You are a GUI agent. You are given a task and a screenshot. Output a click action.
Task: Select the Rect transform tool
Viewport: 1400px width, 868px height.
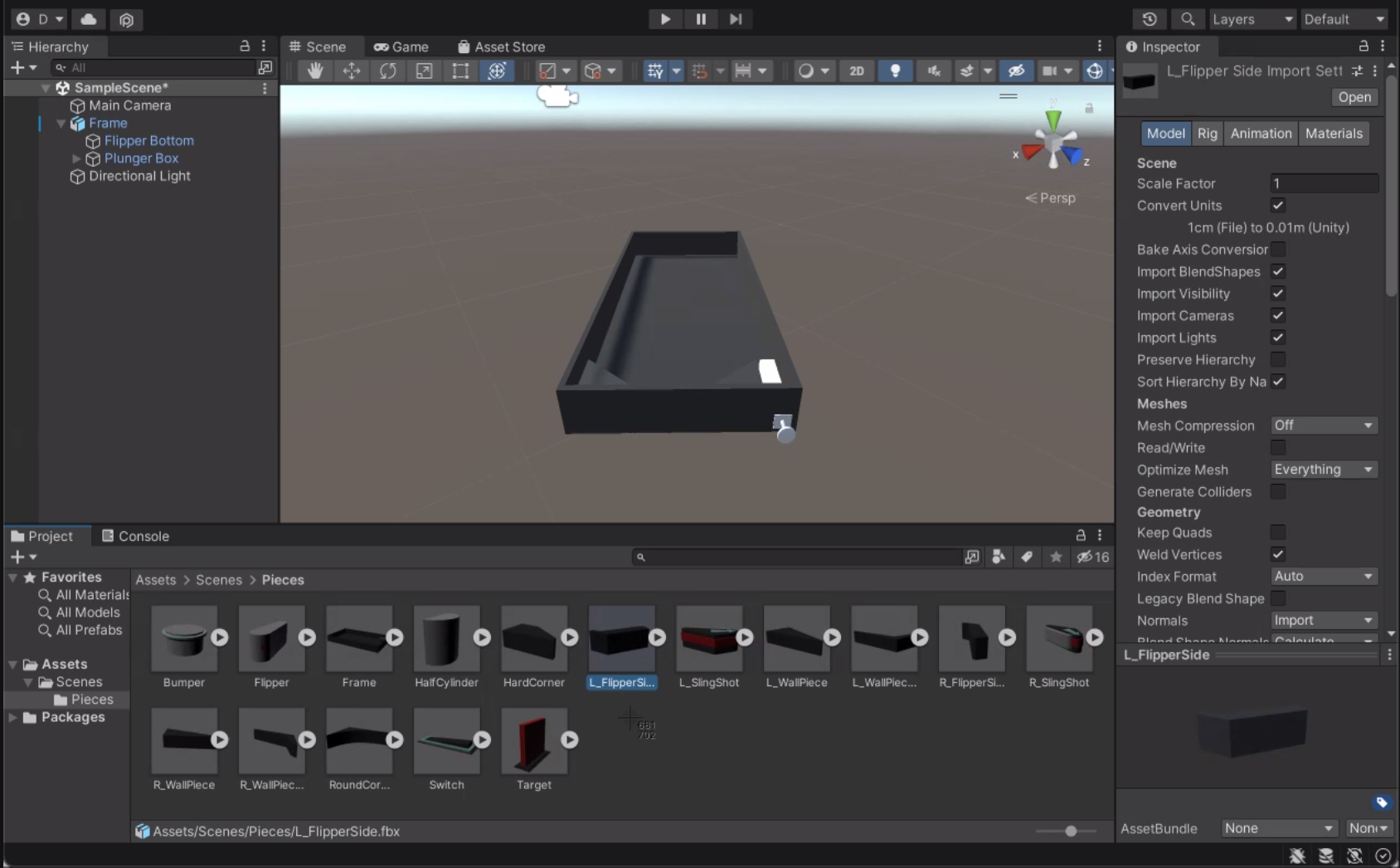point(460,71)
